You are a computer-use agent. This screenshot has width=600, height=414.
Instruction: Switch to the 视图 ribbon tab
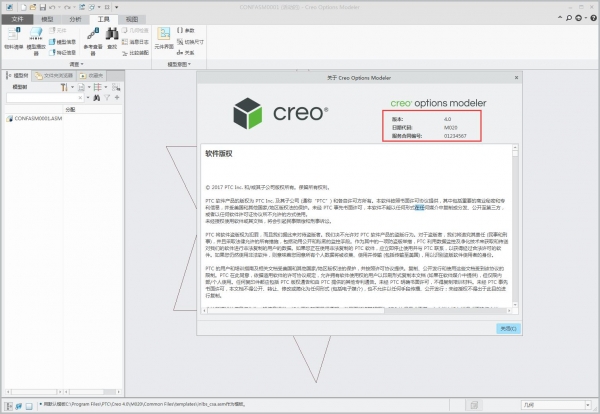(x=132, y=19)
